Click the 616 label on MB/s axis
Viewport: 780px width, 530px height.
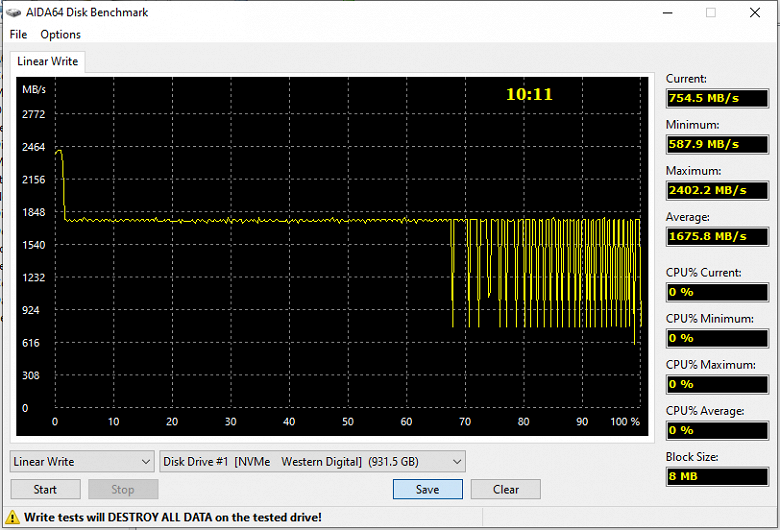click(30, 343)
